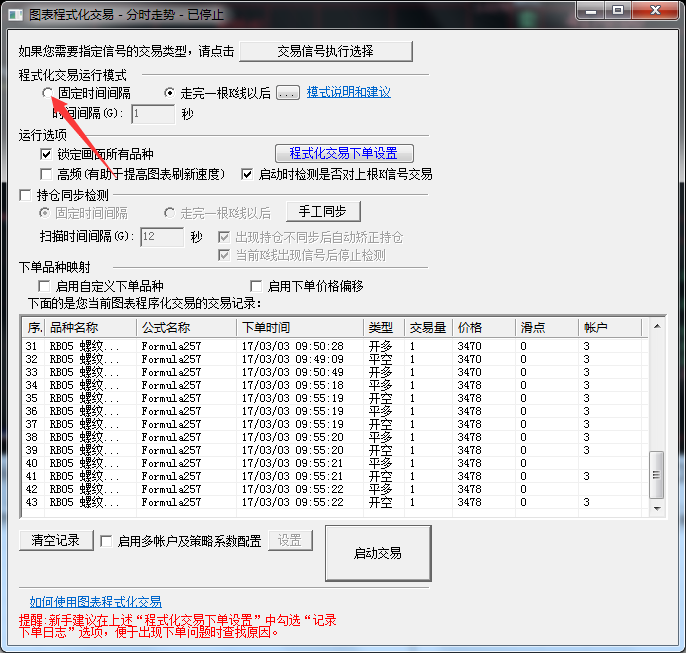This screenshot has height=653, width=686.
Task: Select trade record row 39
Action: coord(335,450)
